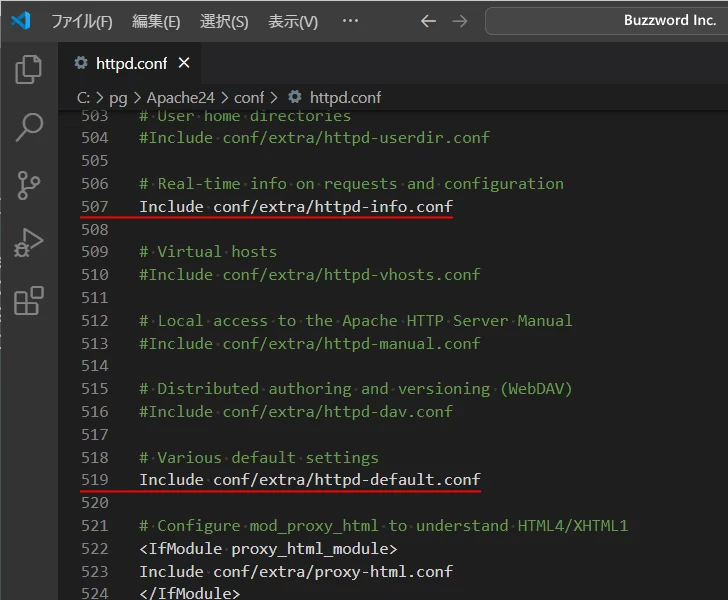Open the Search view in activity bar
This screenshot has width=728, height=600.
pos(29,127)
